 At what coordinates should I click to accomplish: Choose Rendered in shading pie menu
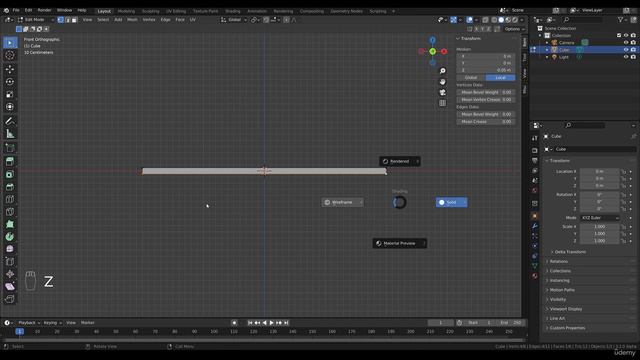pos(400,161)
